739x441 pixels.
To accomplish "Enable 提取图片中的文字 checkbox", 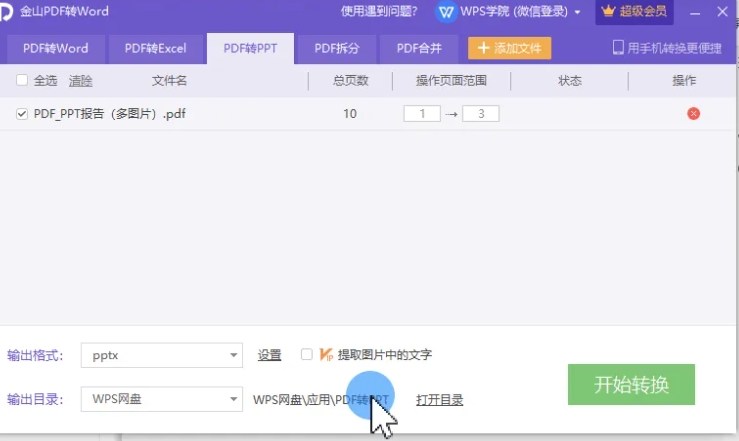I will tap(307, 354).
